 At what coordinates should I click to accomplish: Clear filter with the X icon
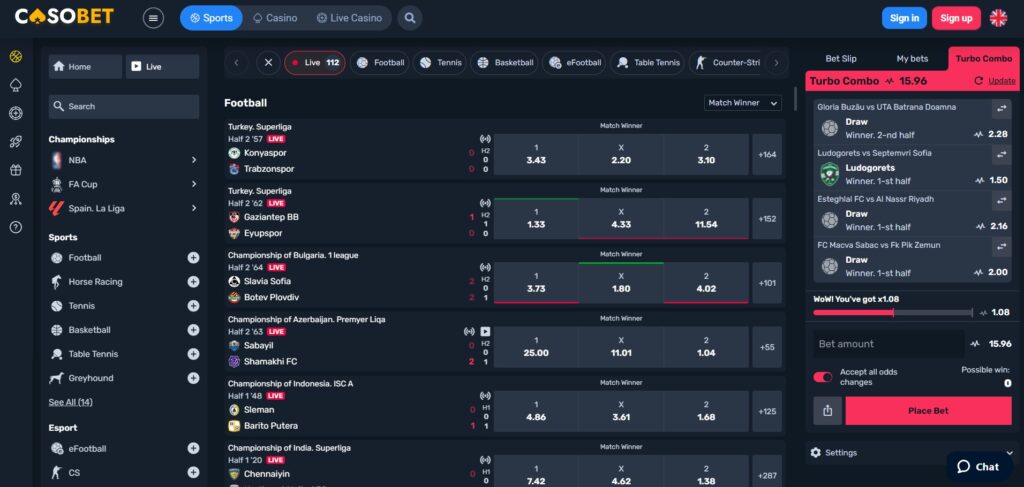(x=267, y=63)
